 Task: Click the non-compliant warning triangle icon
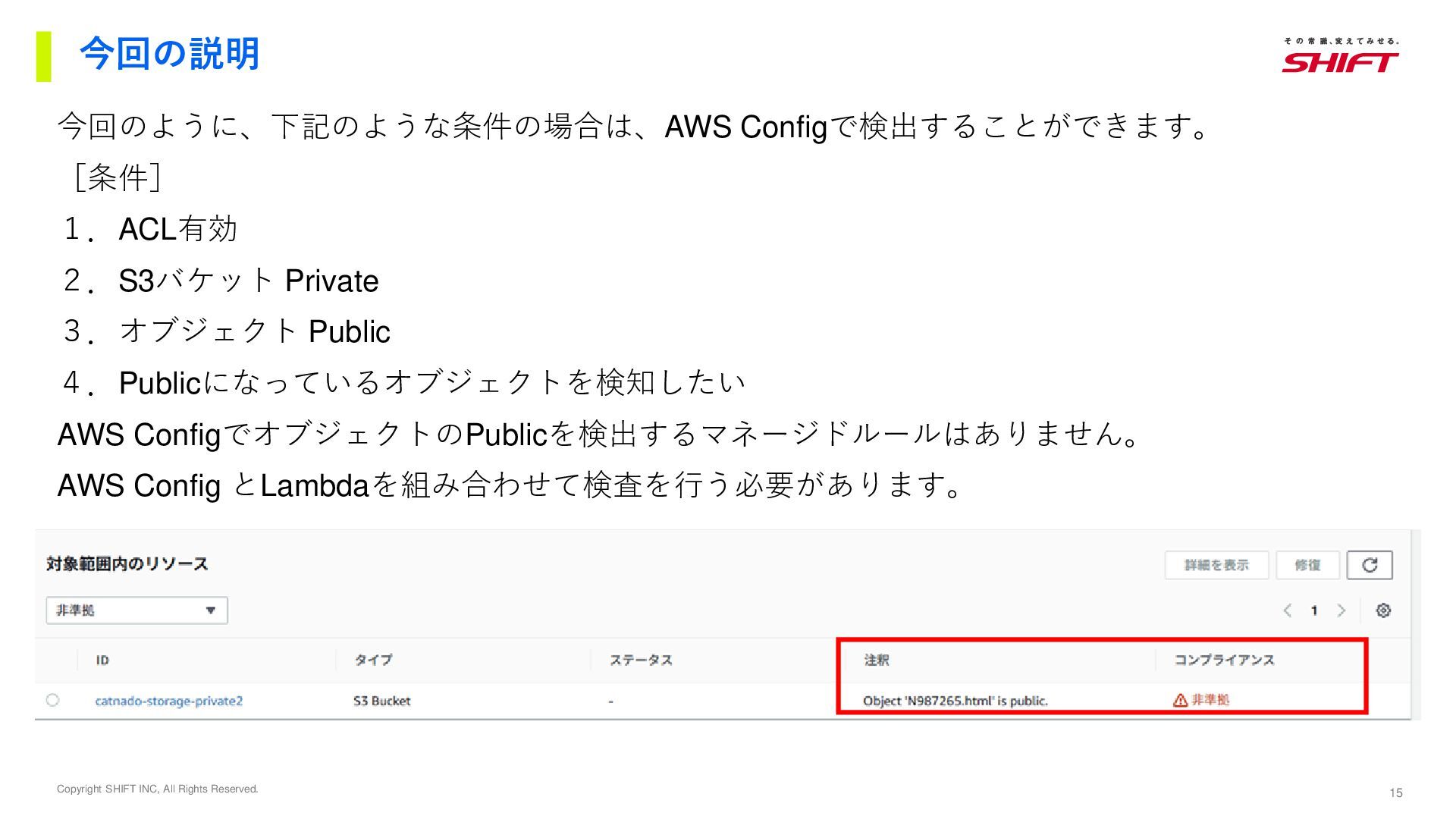pyautogui.click(x=1180, y=701)
